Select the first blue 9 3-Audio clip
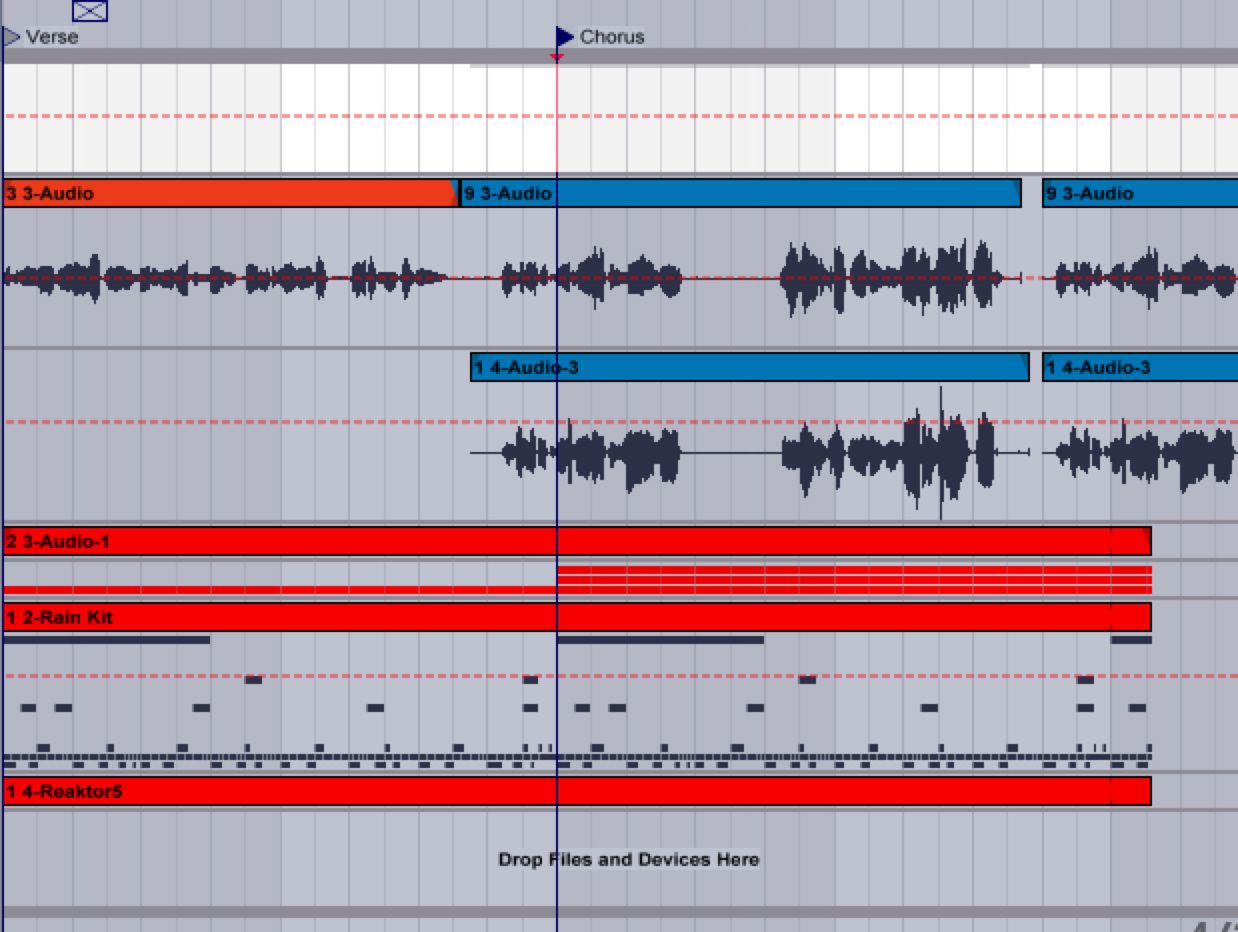This screenshot has width=1238, height=932. [x=740, y=193]
